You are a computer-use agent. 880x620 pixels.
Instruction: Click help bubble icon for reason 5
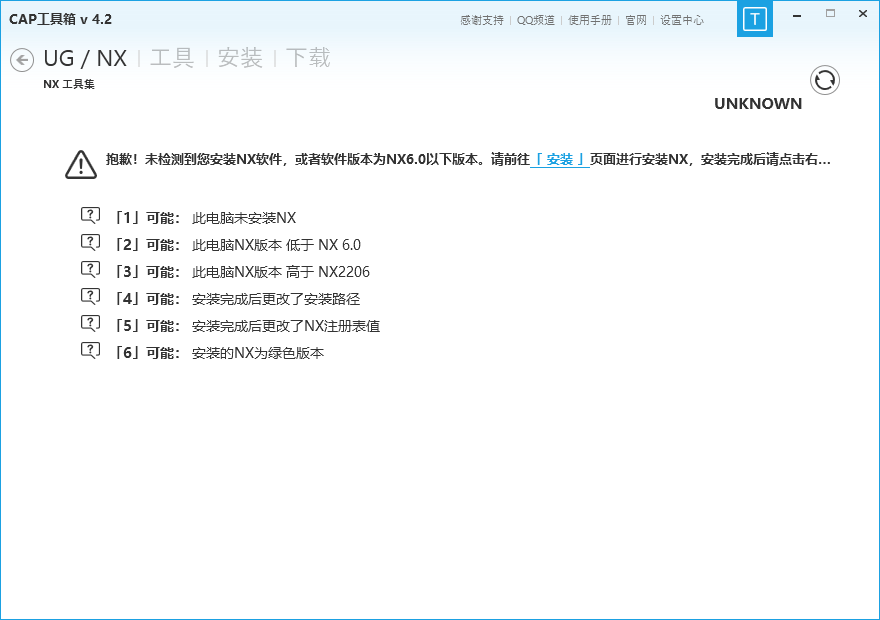(x=90, y=323)
